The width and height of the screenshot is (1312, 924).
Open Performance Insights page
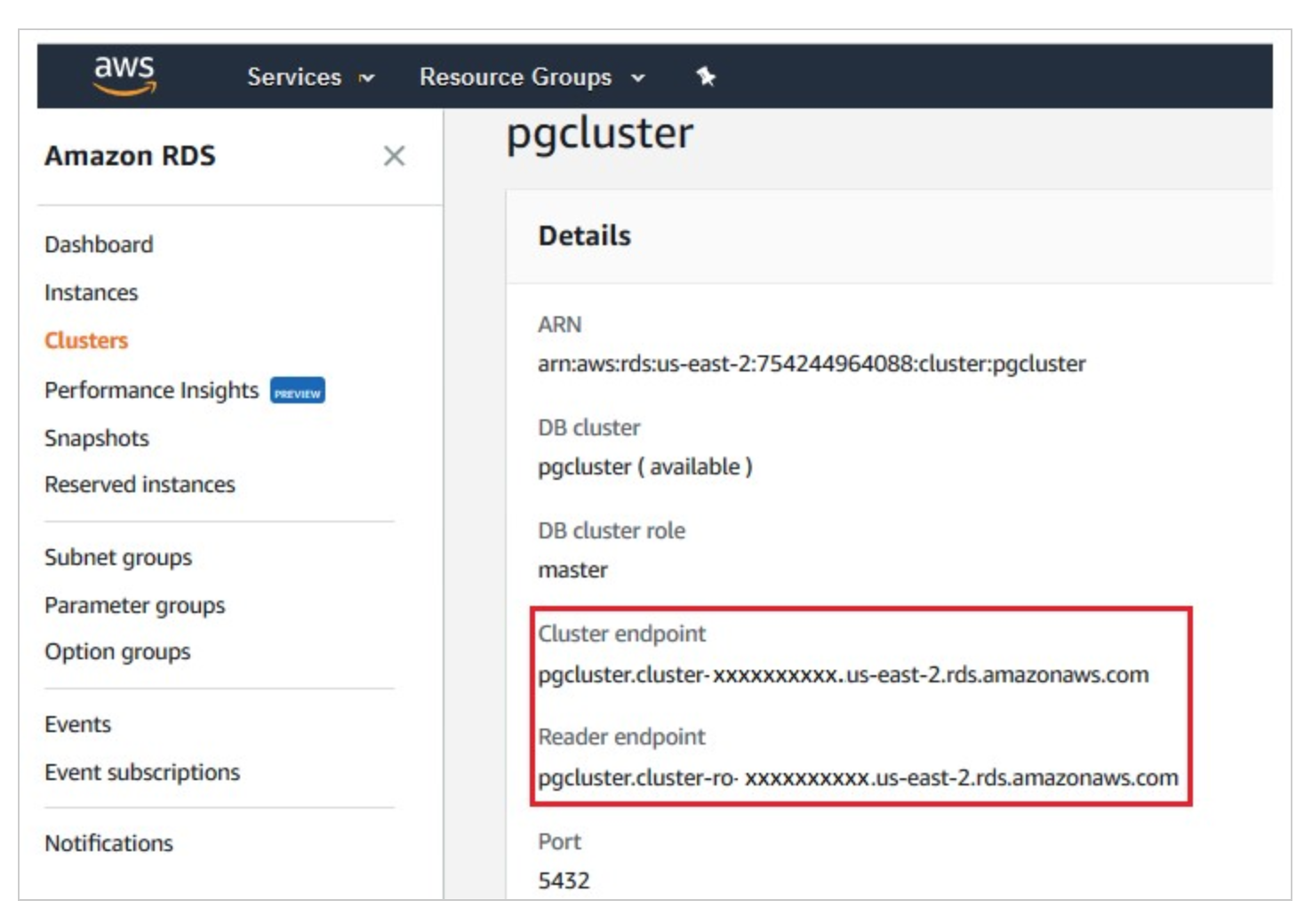[x=152, y=390]
